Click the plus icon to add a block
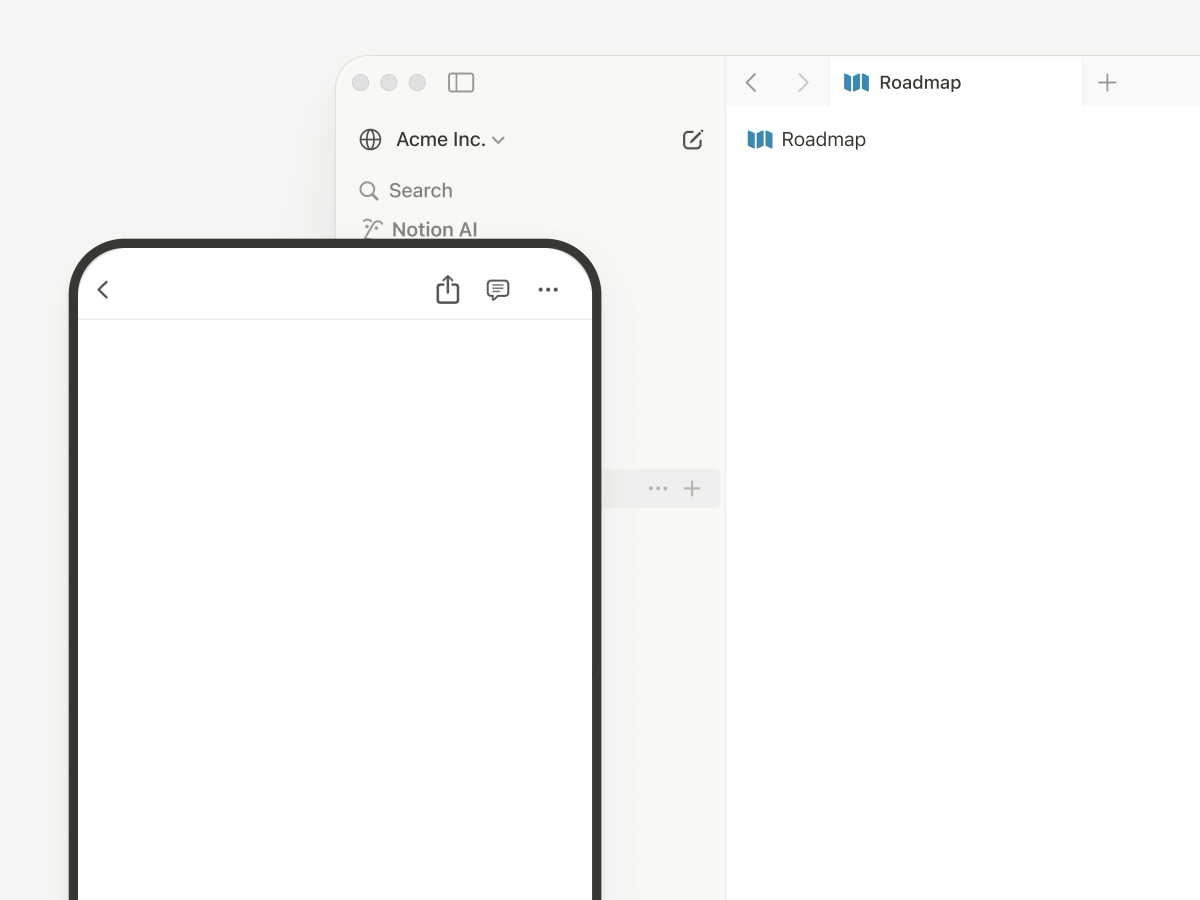This screenshot has width=1200, height=900. coord(692,488)
